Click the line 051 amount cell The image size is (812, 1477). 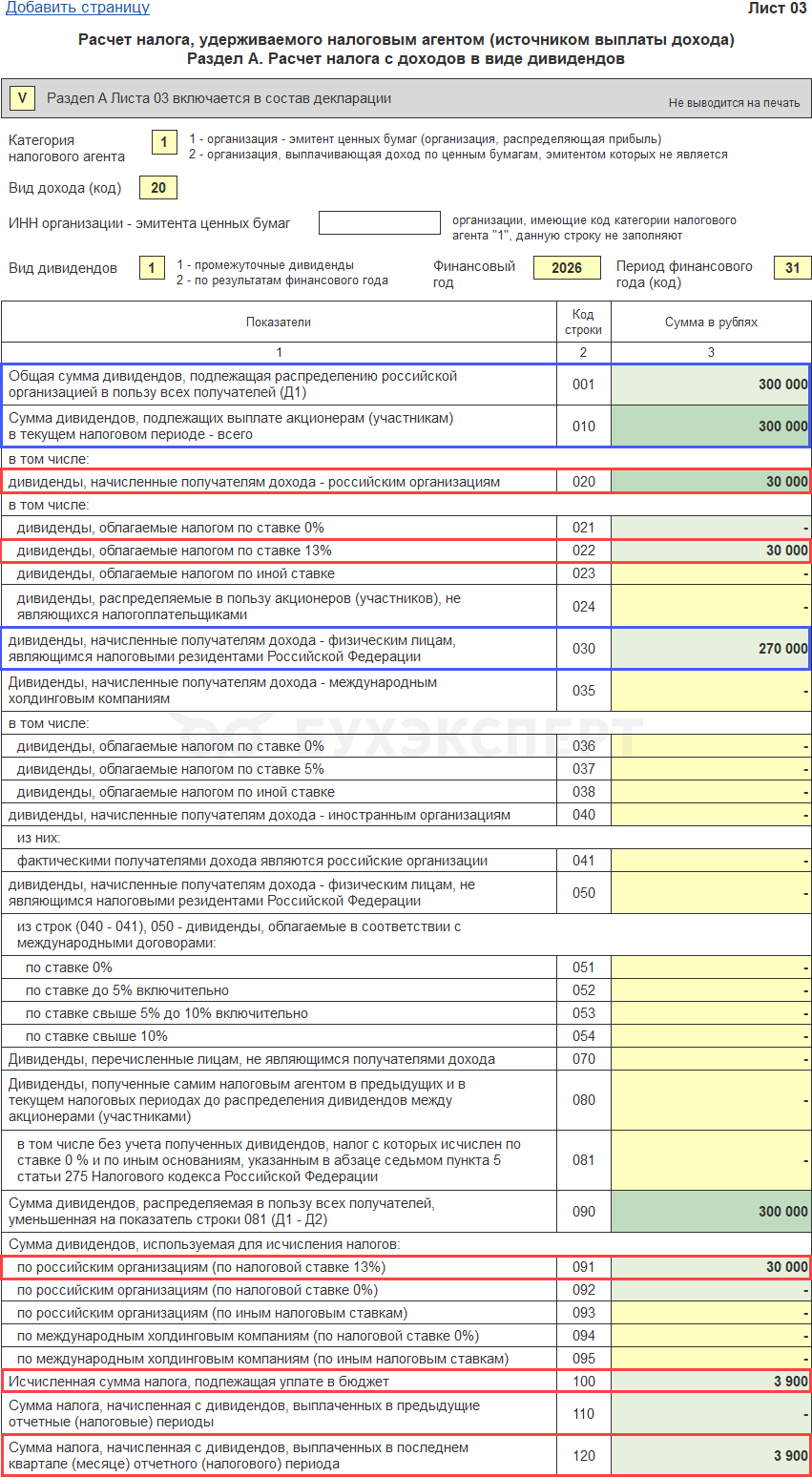[x=711, y=967]
